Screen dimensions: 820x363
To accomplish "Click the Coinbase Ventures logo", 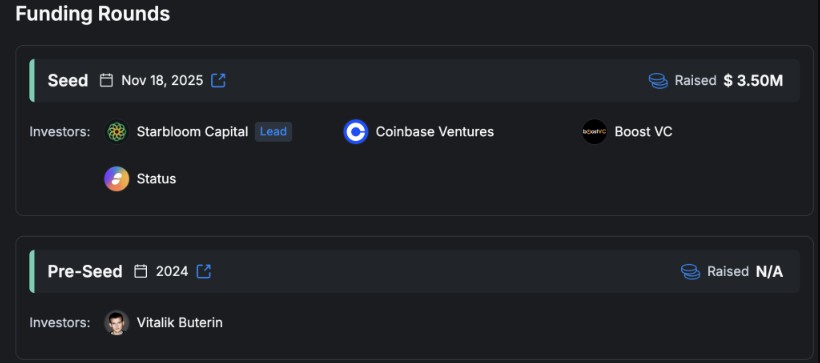I will 356,132.
